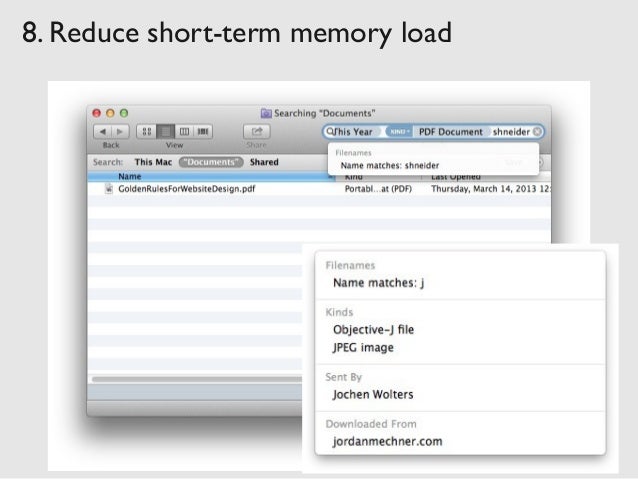Viewport: 638px width, 479px height.
Task: Select the This Year search token
Action: coord(353,131)
